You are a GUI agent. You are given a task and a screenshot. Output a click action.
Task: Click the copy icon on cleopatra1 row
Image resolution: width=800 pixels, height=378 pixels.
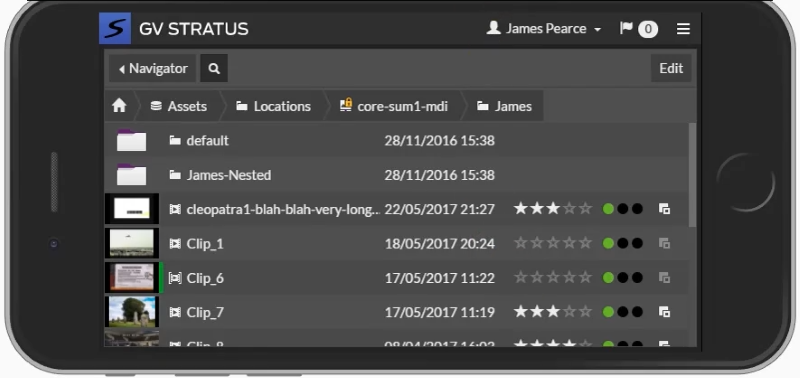click(x=664, y=209)
